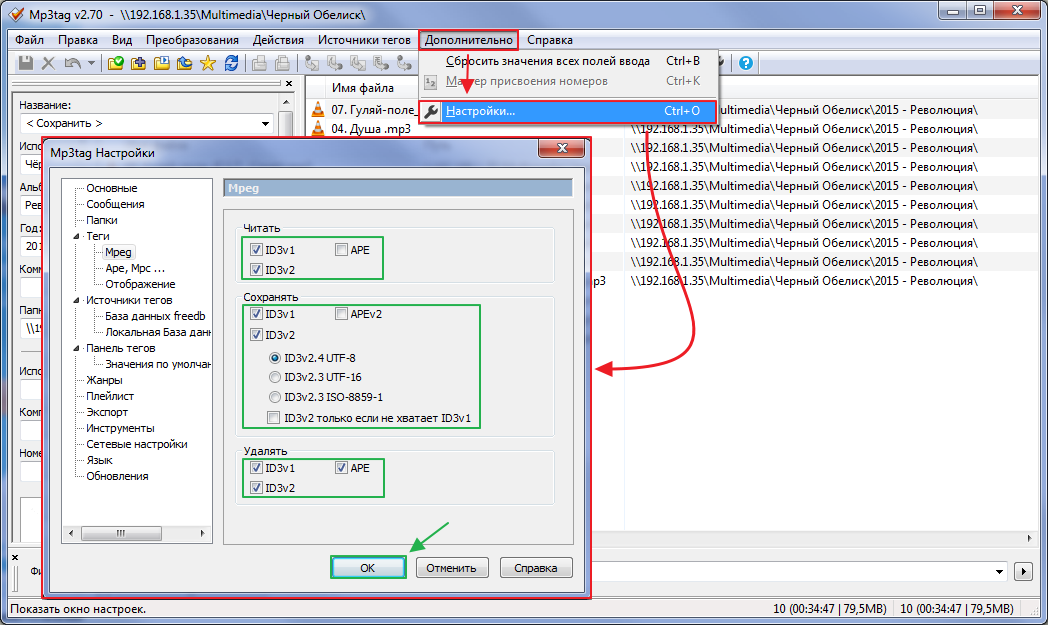Click the fifth converter icon in toolbar

(404, 63)
